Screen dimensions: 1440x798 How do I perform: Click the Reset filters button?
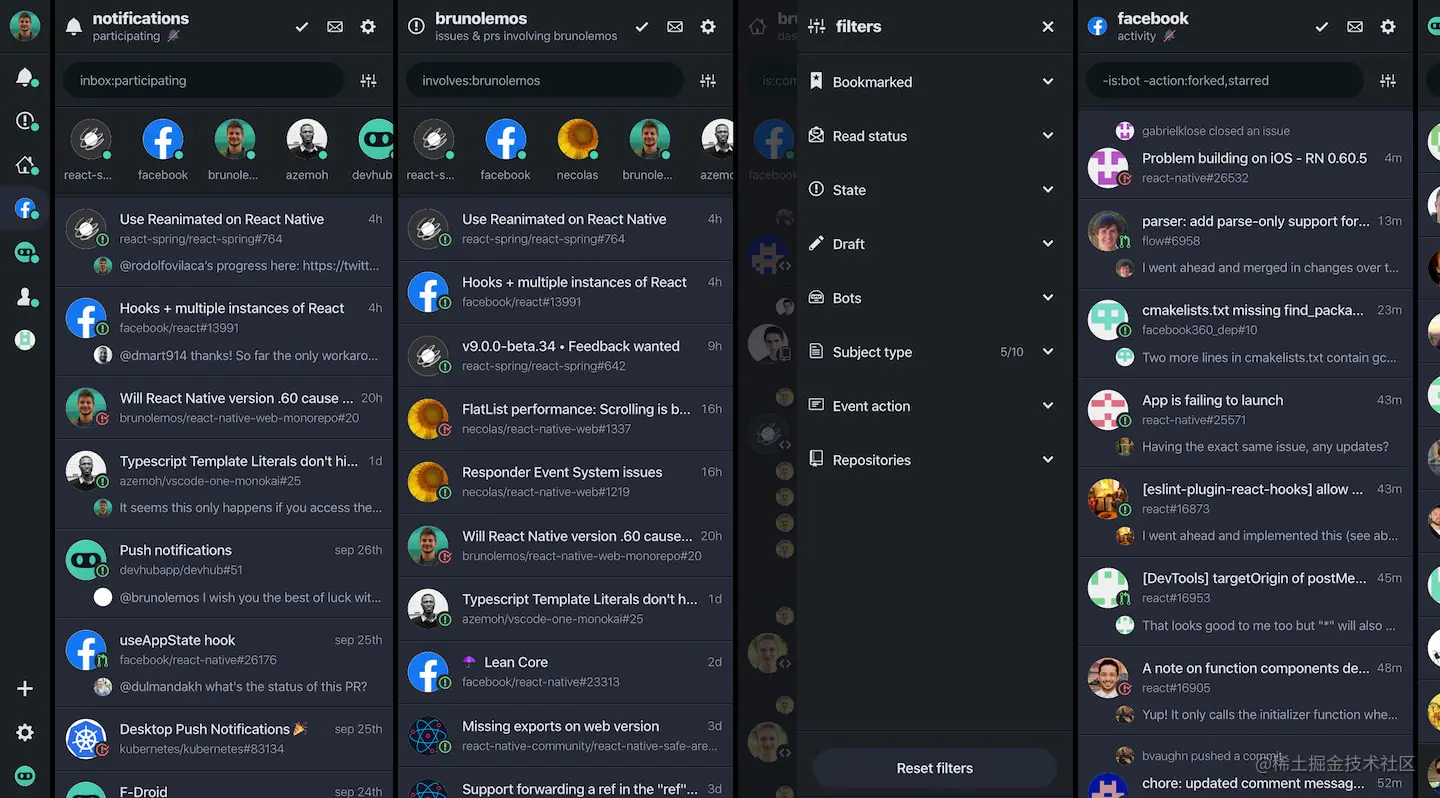934,768
